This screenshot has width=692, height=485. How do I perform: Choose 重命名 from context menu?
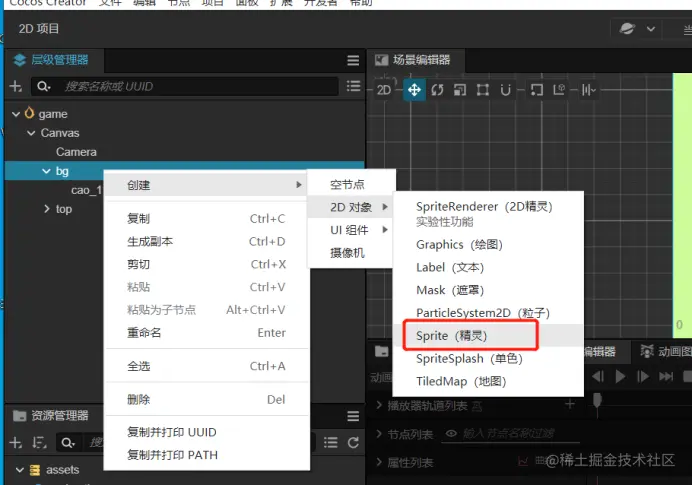(207, 333)
